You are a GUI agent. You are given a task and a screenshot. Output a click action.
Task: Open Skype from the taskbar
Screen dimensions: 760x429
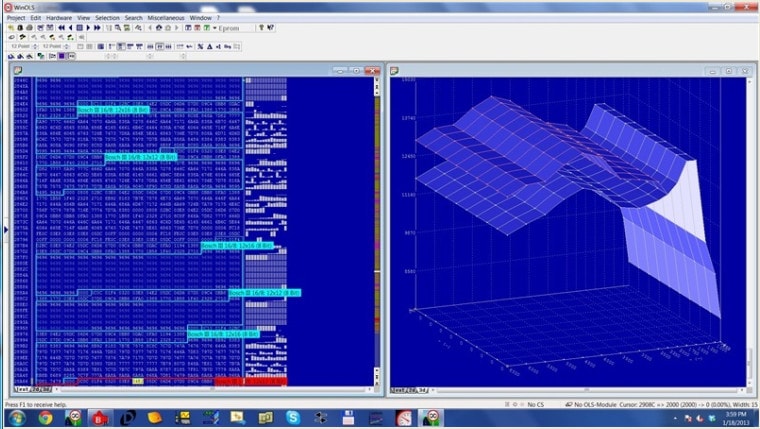point(292,417)
